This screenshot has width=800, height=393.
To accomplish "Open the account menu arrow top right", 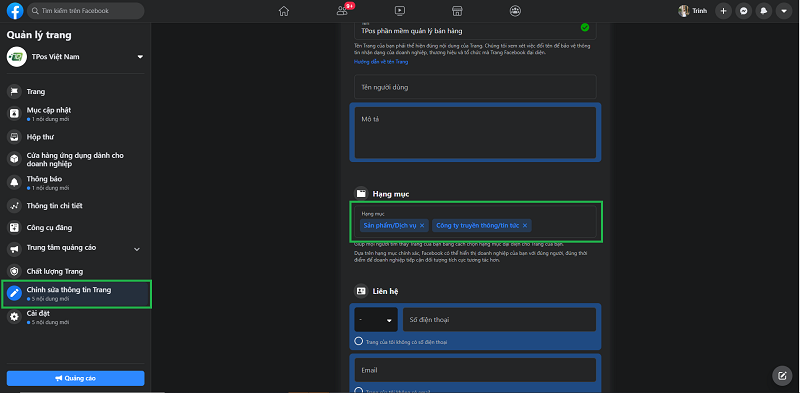I will click(784, 11).
